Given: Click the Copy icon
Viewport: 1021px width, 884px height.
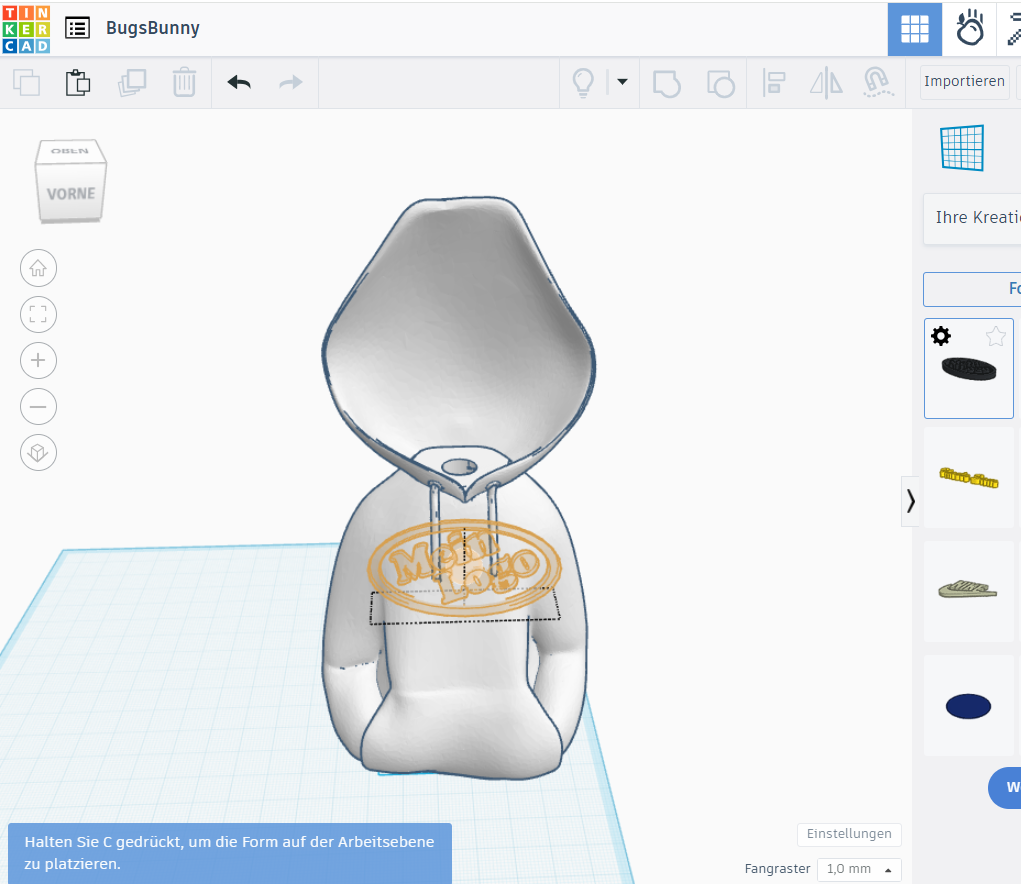Looking at the screenshot, I should click(27, 83).
